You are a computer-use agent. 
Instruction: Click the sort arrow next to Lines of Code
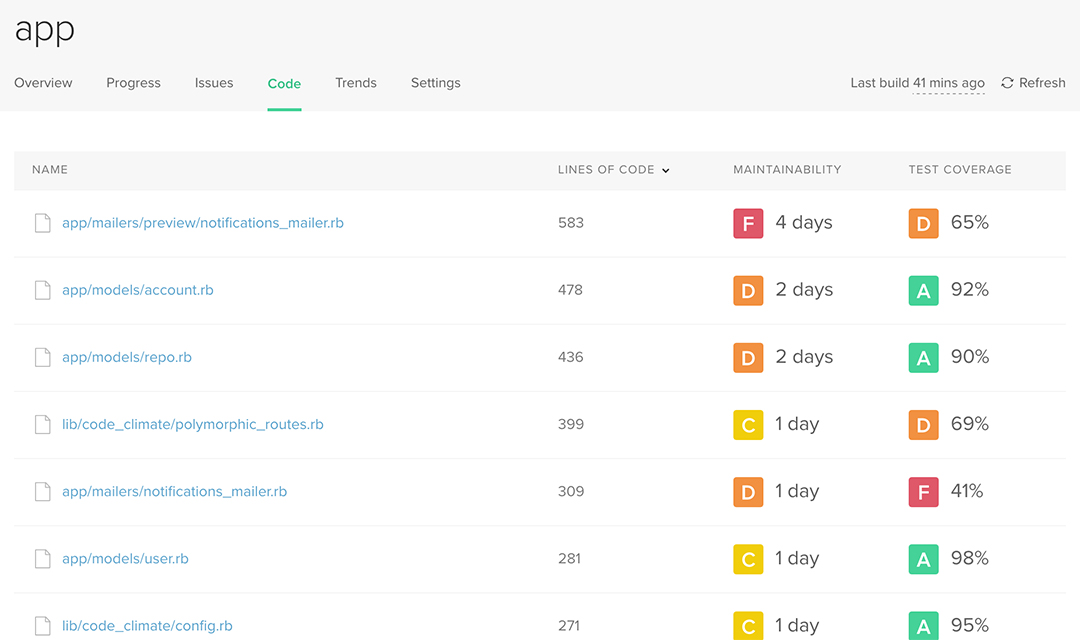pyautogui.click(x=665, y=170)
